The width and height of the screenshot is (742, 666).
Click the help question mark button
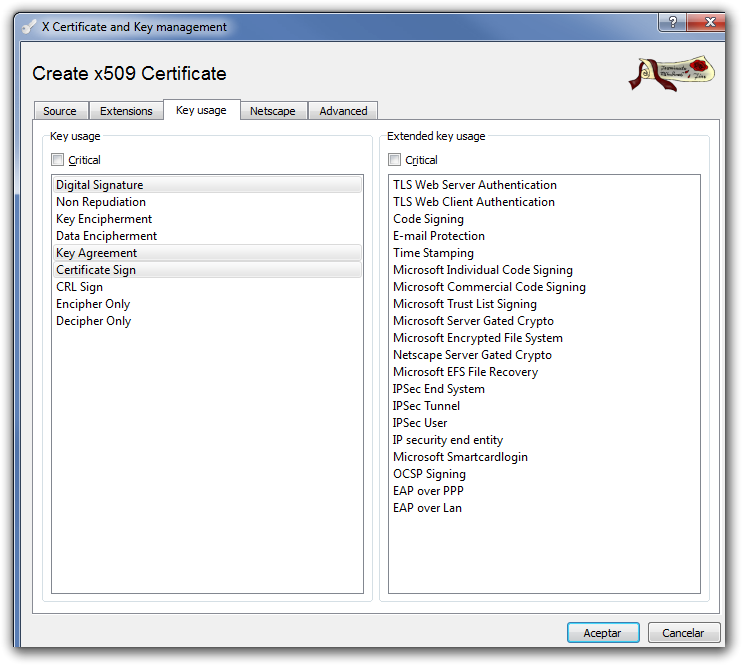click(x=673, y=22)
